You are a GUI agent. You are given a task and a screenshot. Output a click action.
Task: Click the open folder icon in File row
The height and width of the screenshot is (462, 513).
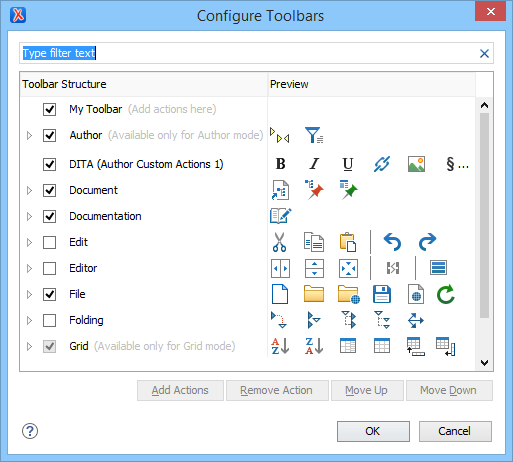click(314, 294)
